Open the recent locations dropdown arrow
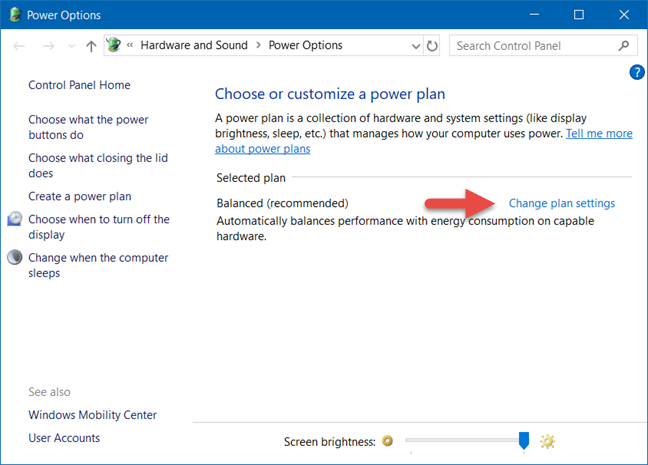Image resolution: width=648 pixels, height=465 pixels. click(71, 46)
